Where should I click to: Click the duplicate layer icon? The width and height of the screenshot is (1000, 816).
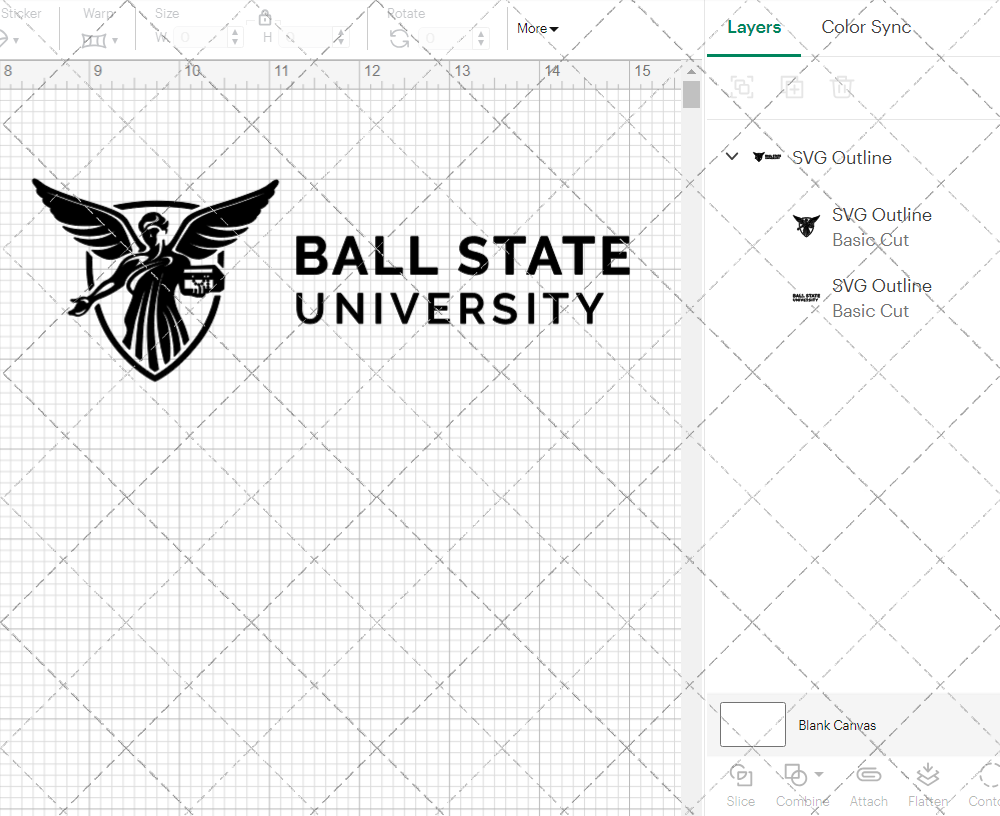point(793,87)
